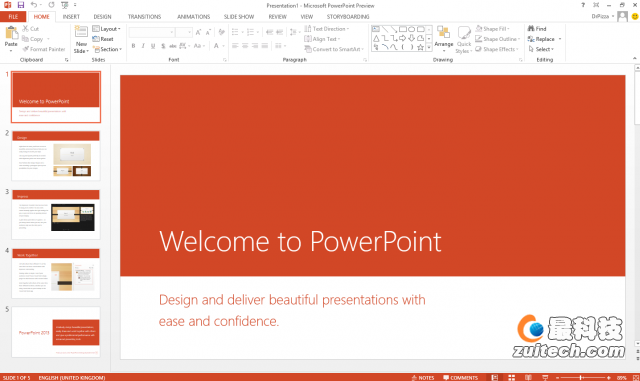Open Quick Styles gallery
The width and height of the screenshot is (640, 381).
[464, 40]
